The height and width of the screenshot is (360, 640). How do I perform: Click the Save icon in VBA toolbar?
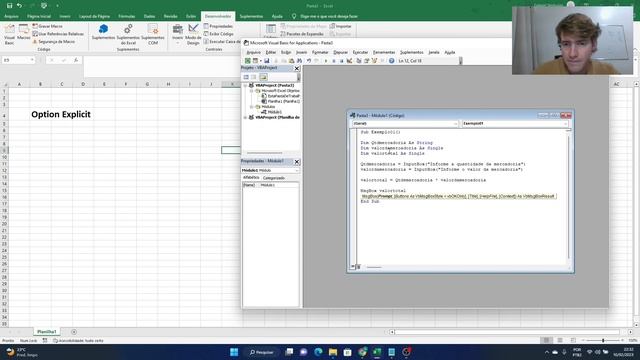(267, 61)
